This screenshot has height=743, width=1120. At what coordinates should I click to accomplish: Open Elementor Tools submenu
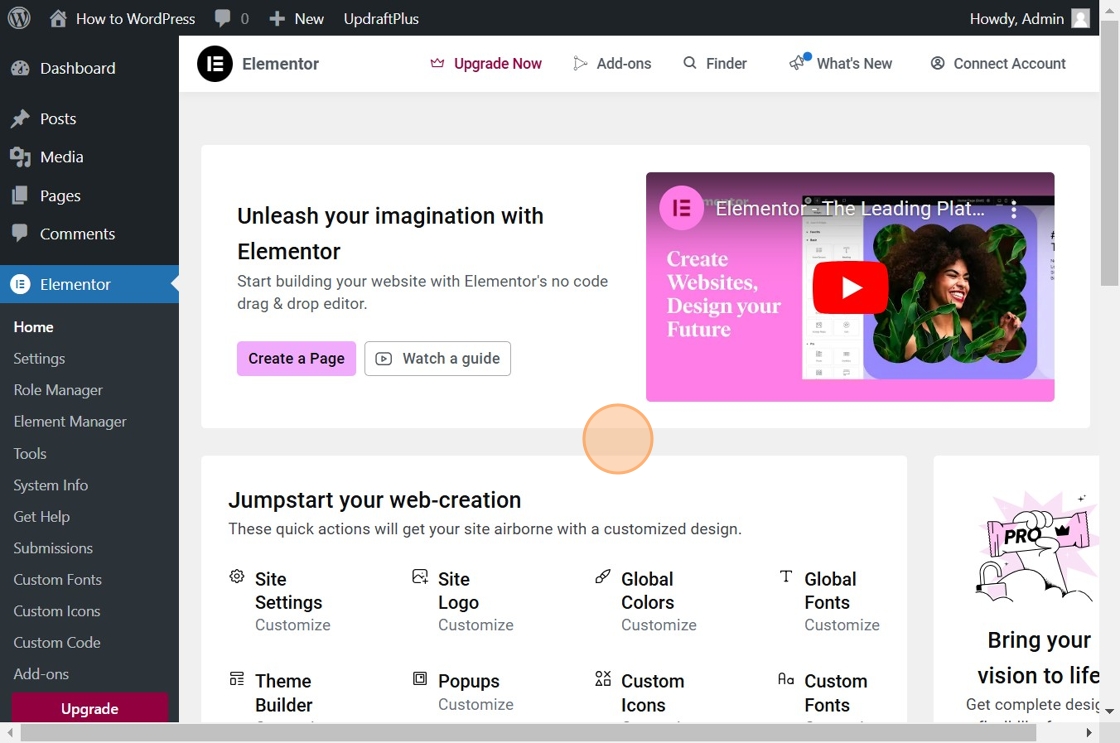30,454
